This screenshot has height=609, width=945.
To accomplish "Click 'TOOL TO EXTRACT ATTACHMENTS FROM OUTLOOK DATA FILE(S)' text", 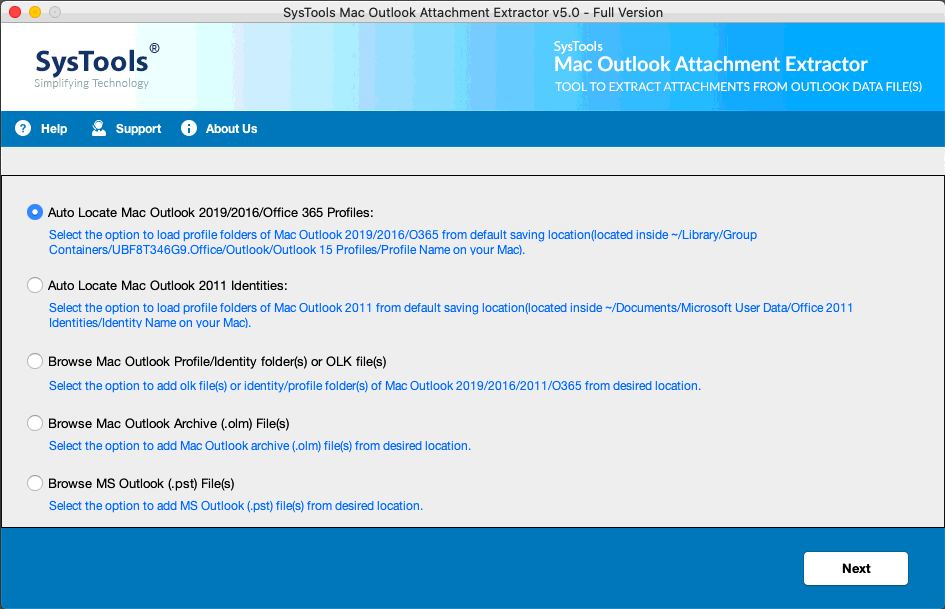I will pyautogui.click(x=738, y=87).
